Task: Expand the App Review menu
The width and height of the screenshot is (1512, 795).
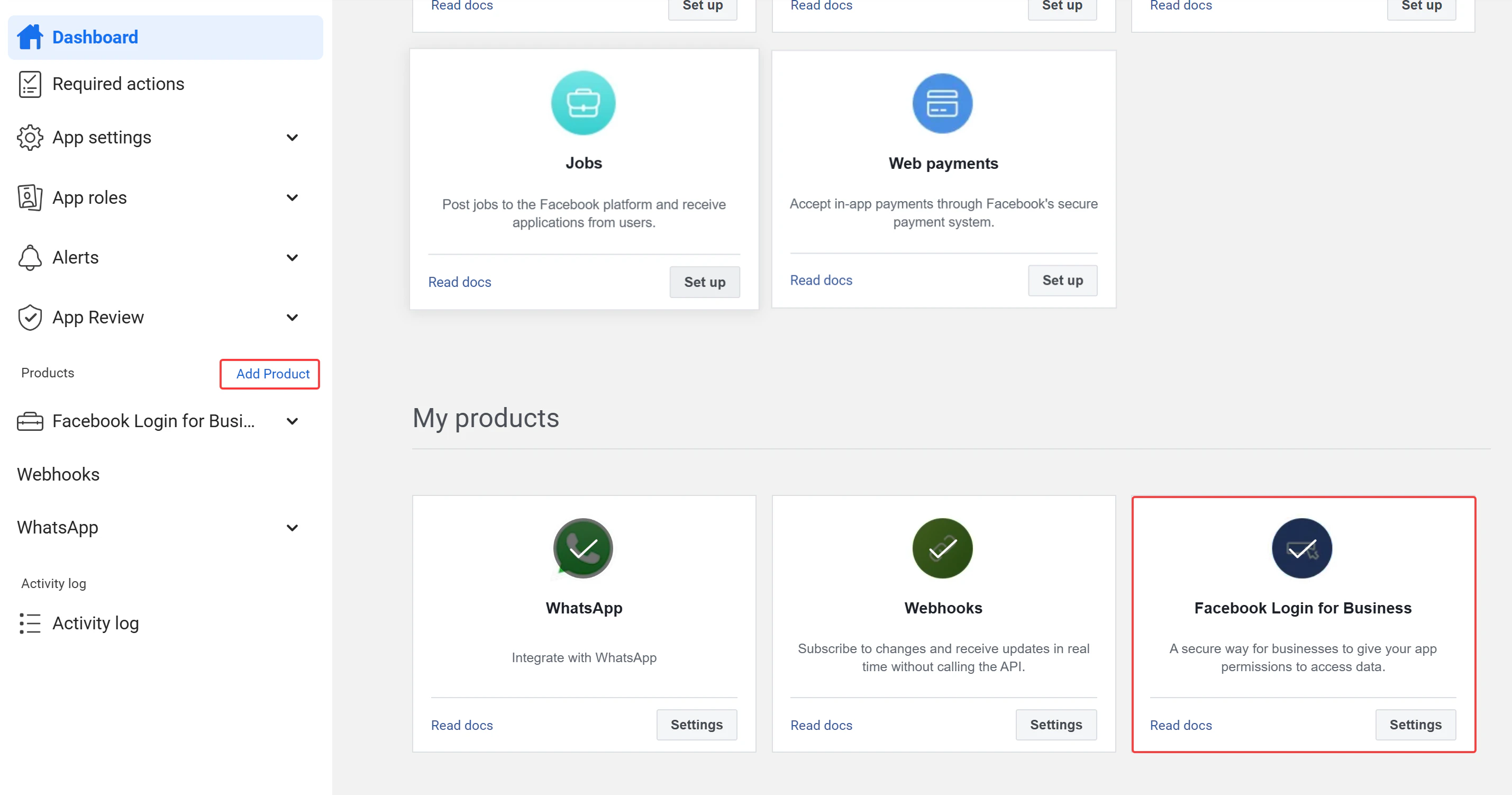Action: click(x=293, y=317)
